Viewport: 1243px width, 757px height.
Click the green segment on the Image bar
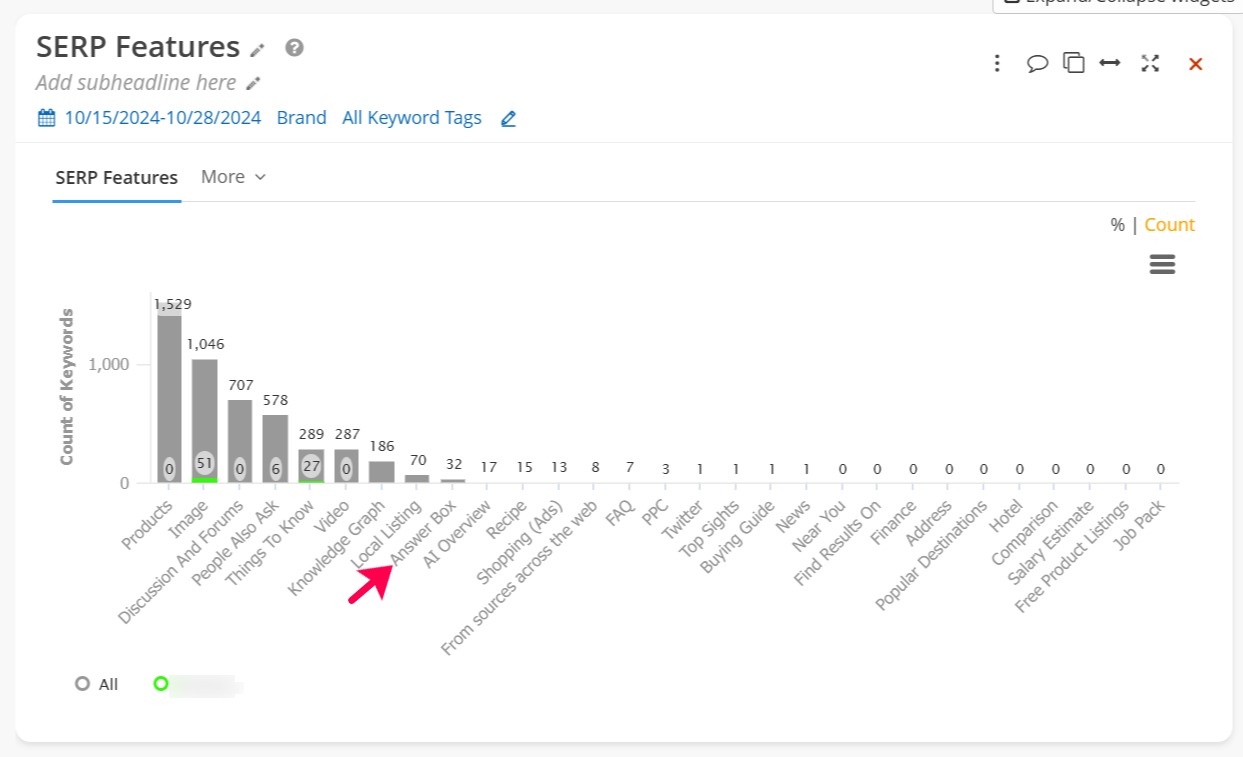(x=205, y=480)
